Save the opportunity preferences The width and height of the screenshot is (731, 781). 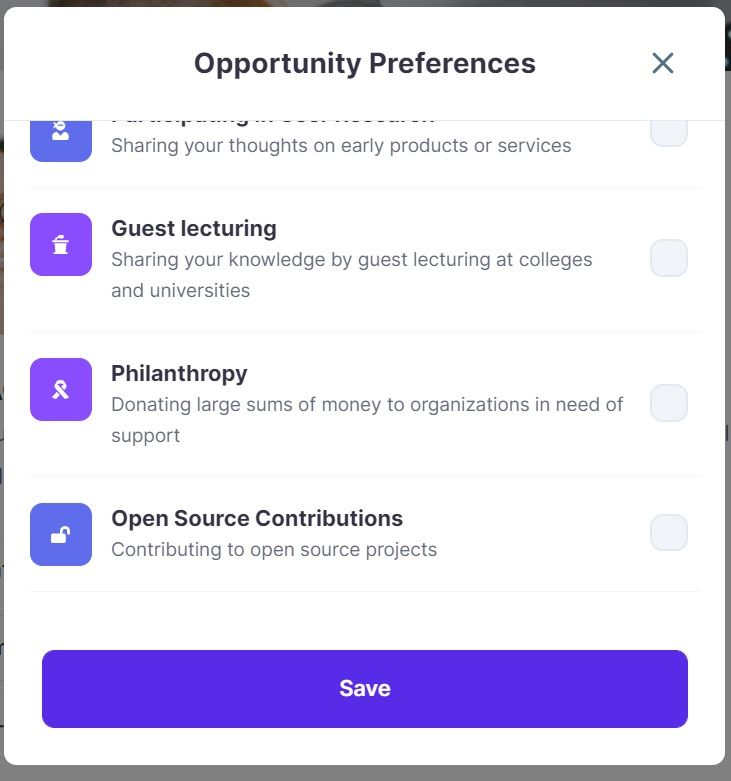365,688
